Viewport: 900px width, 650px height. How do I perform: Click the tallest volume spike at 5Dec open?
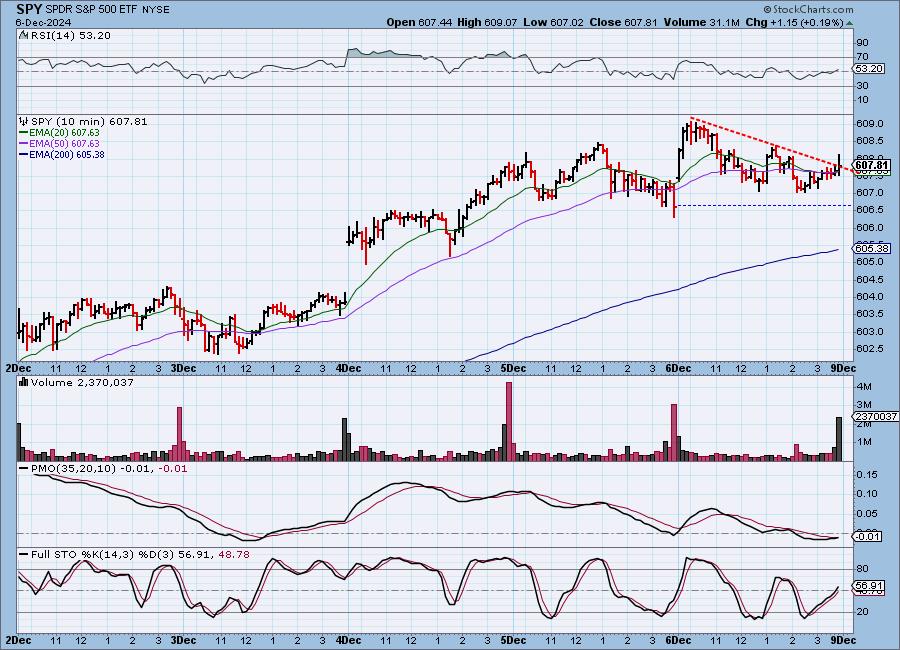509,421
